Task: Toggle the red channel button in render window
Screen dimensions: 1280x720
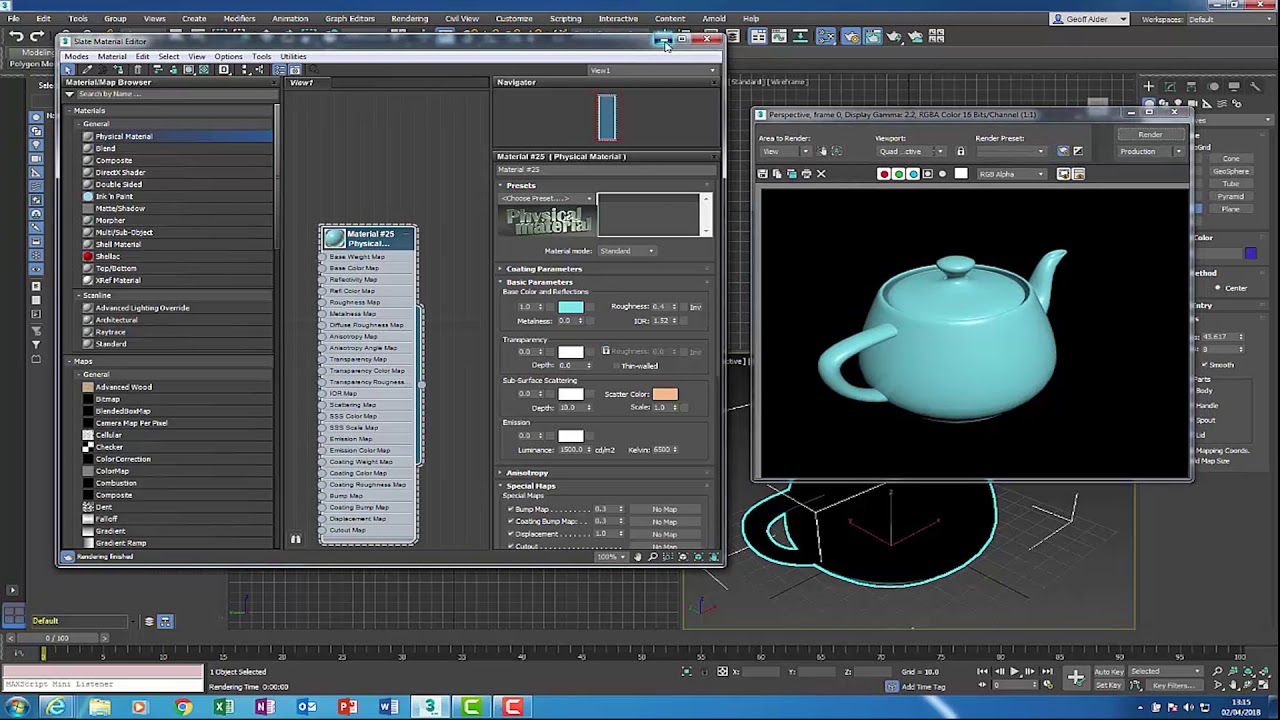Action: click(x=884, y=174)
